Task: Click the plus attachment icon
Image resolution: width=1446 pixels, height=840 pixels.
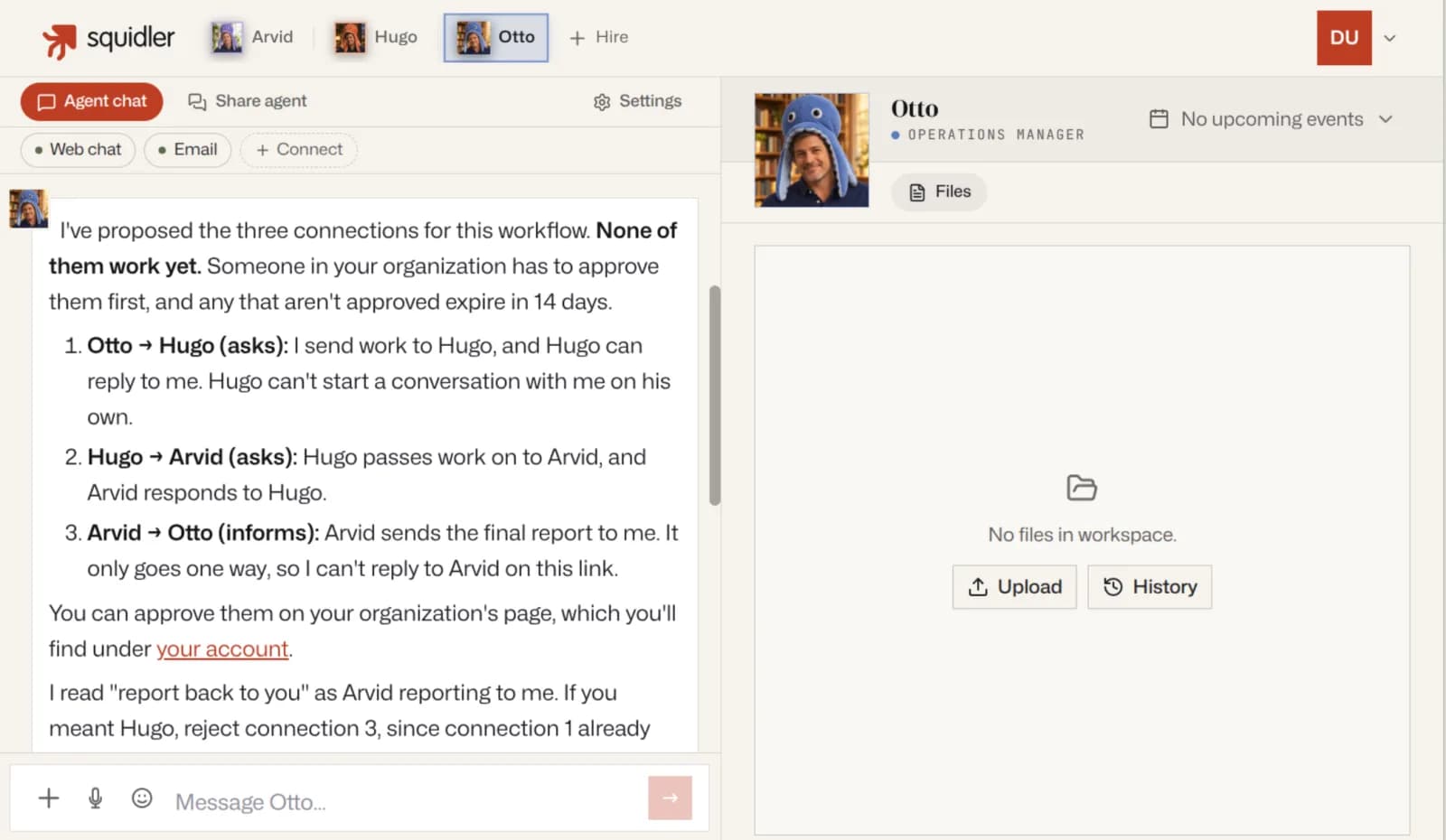Action: pos(49,798)
